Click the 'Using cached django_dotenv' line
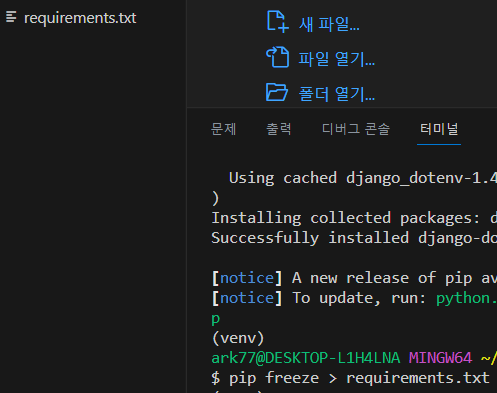Viewport: 497px width, 393px height. (x=363, y=178)
